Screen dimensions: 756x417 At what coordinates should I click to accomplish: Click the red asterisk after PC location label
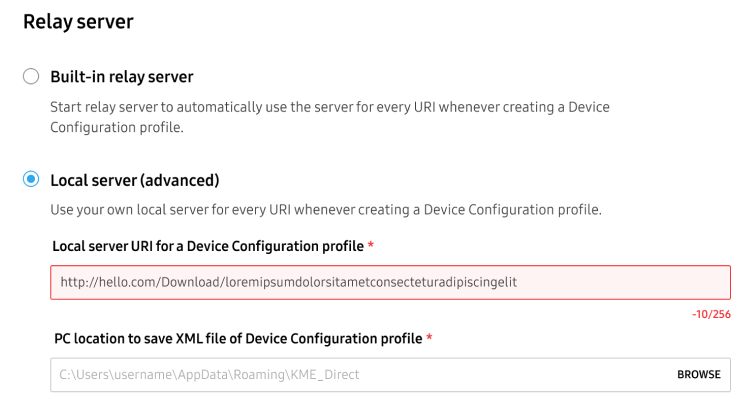429,337
